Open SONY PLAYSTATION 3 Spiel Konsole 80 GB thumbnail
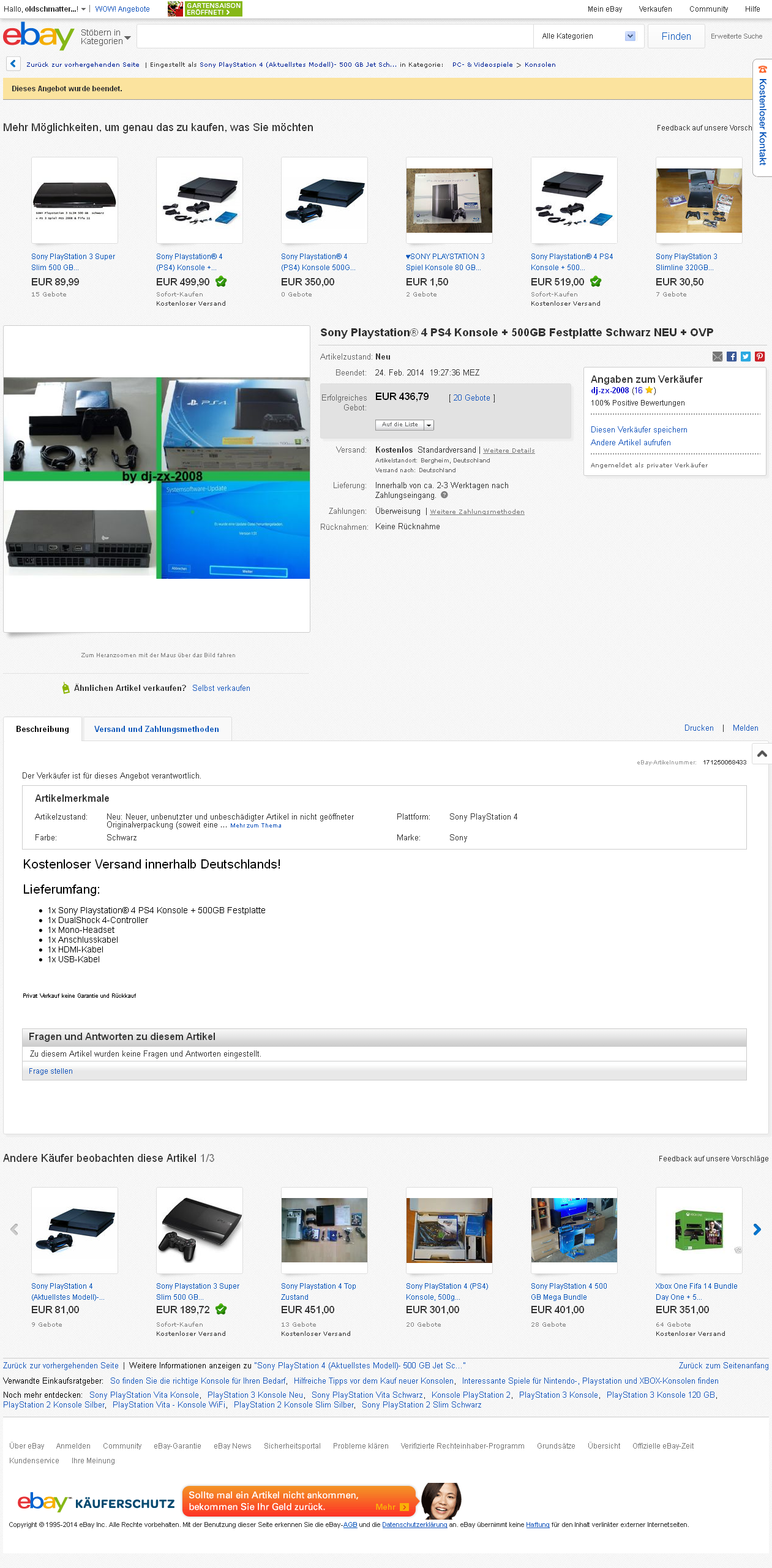 click(x=449, y=200)
